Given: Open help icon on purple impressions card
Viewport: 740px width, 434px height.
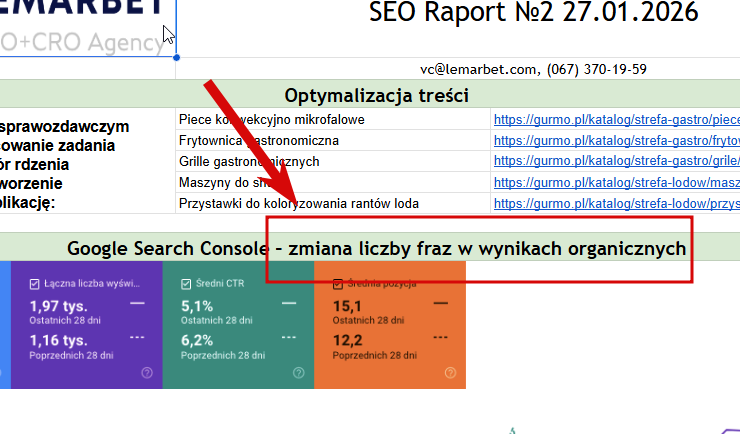Looking at the screenshot, I should pyautogui.click(x=147, y=373).
